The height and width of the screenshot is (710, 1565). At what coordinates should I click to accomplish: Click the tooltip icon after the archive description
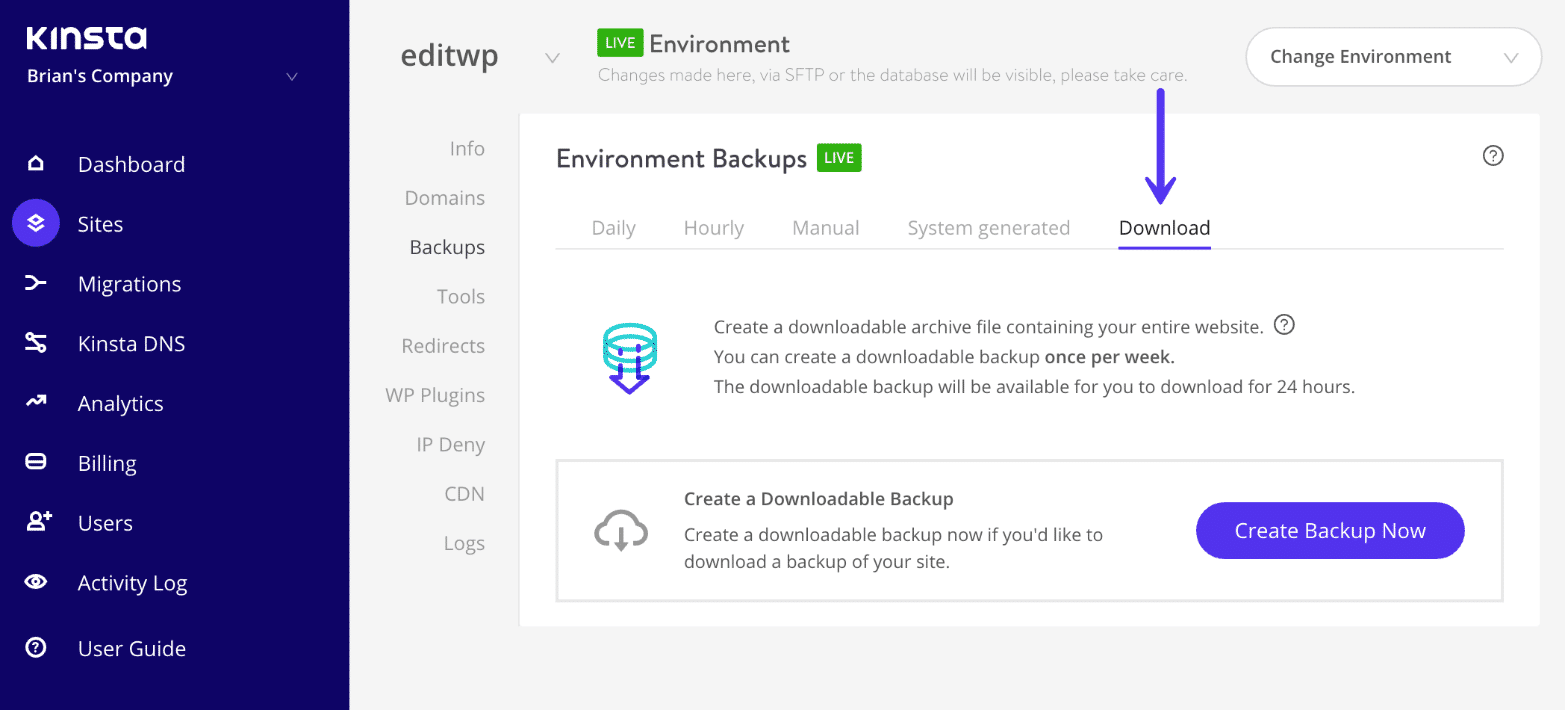coord(1284,324)
